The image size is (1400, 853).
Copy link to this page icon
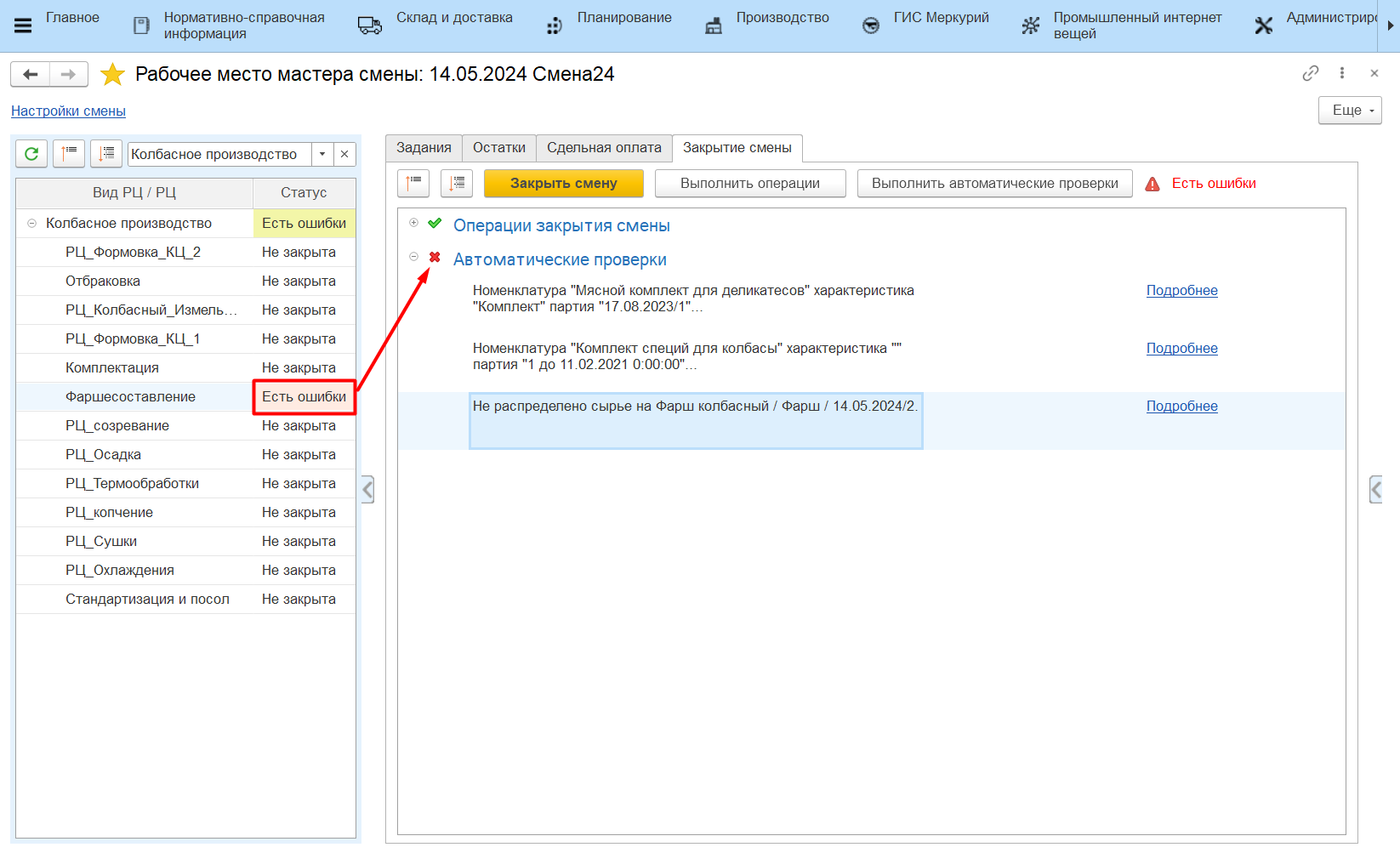[1310, 73]
